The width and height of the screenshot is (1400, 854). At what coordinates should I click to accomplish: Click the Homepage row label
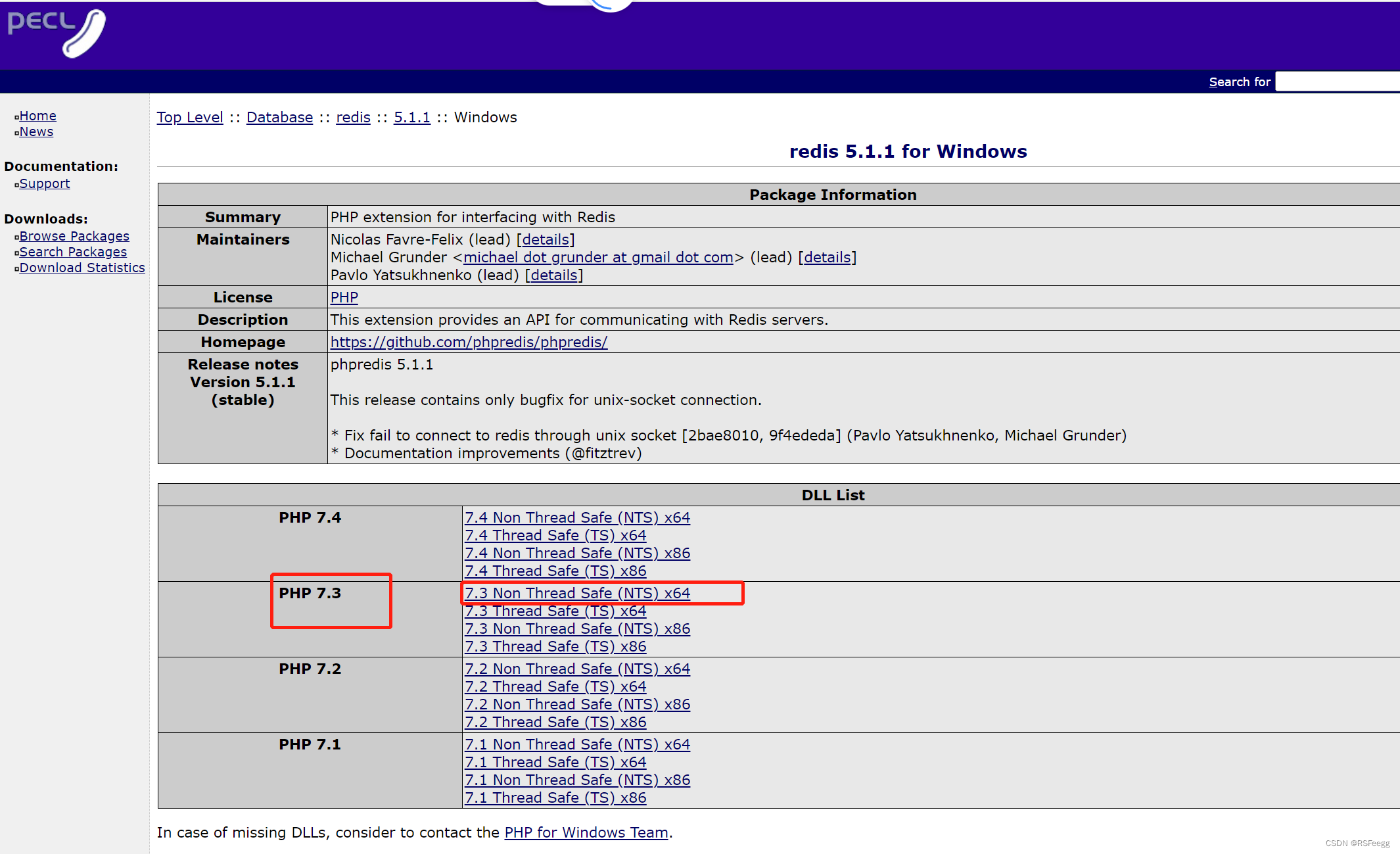coord(243,342)
